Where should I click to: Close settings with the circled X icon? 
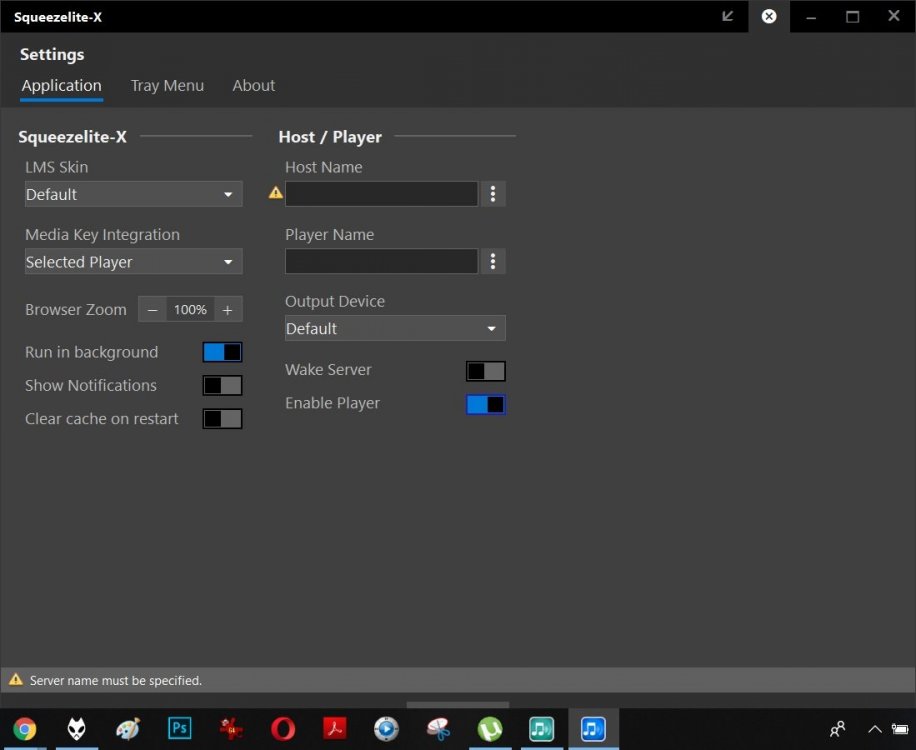[769, 16]
